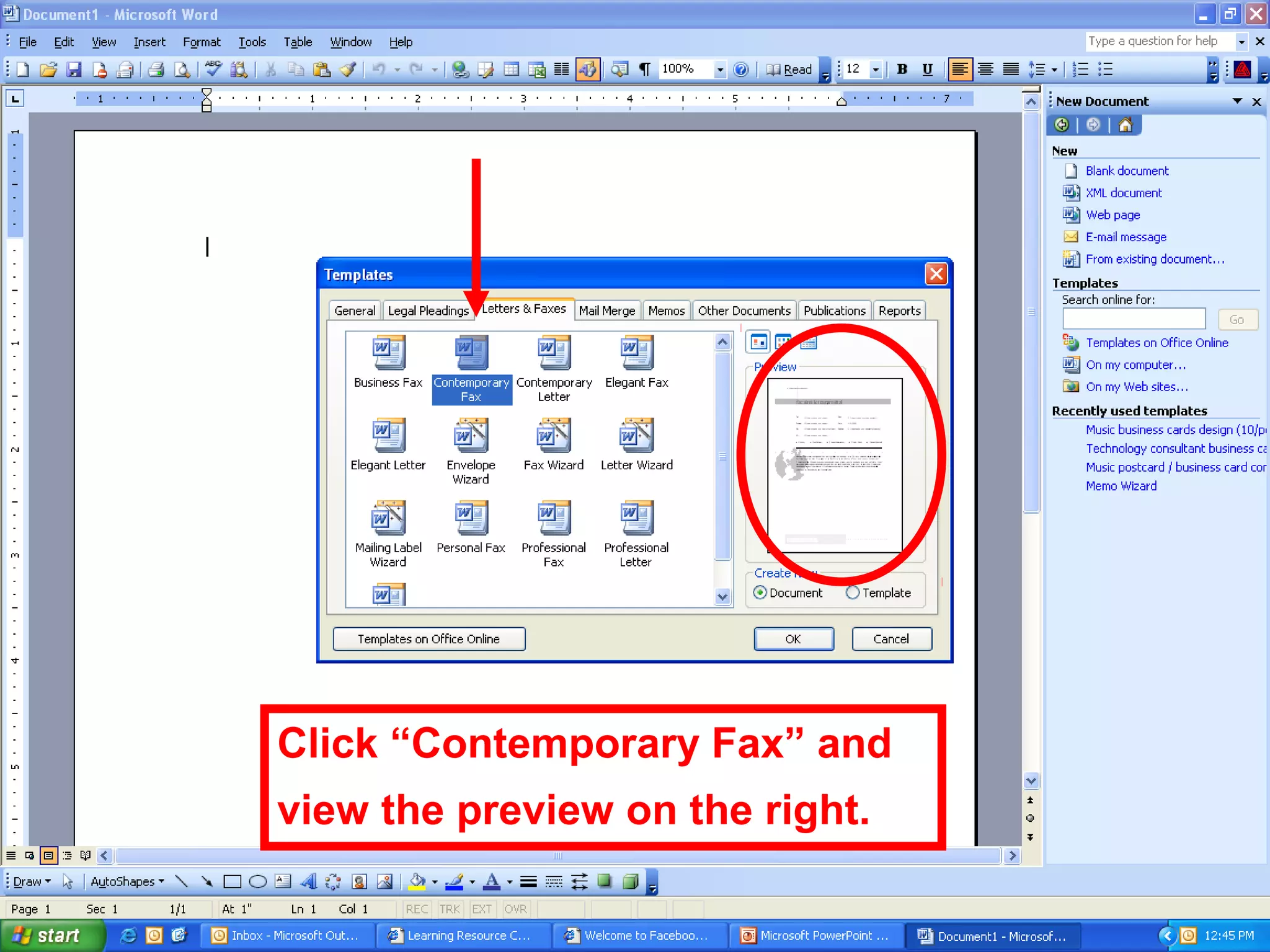The height and width of the screenshot is (952, 1270).
Task: Switch to the Reports tab
Action: 899,311
